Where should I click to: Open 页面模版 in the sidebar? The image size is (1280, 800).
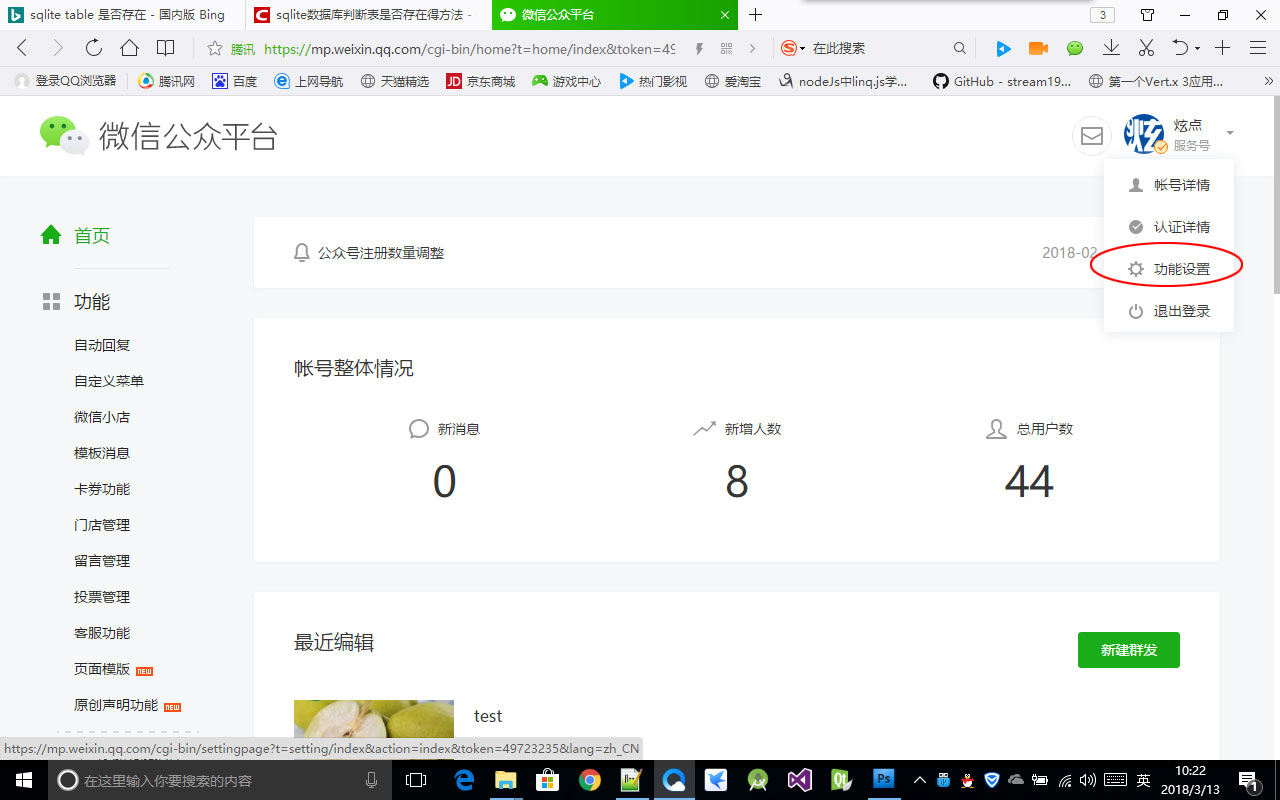(x=102, y=669)
